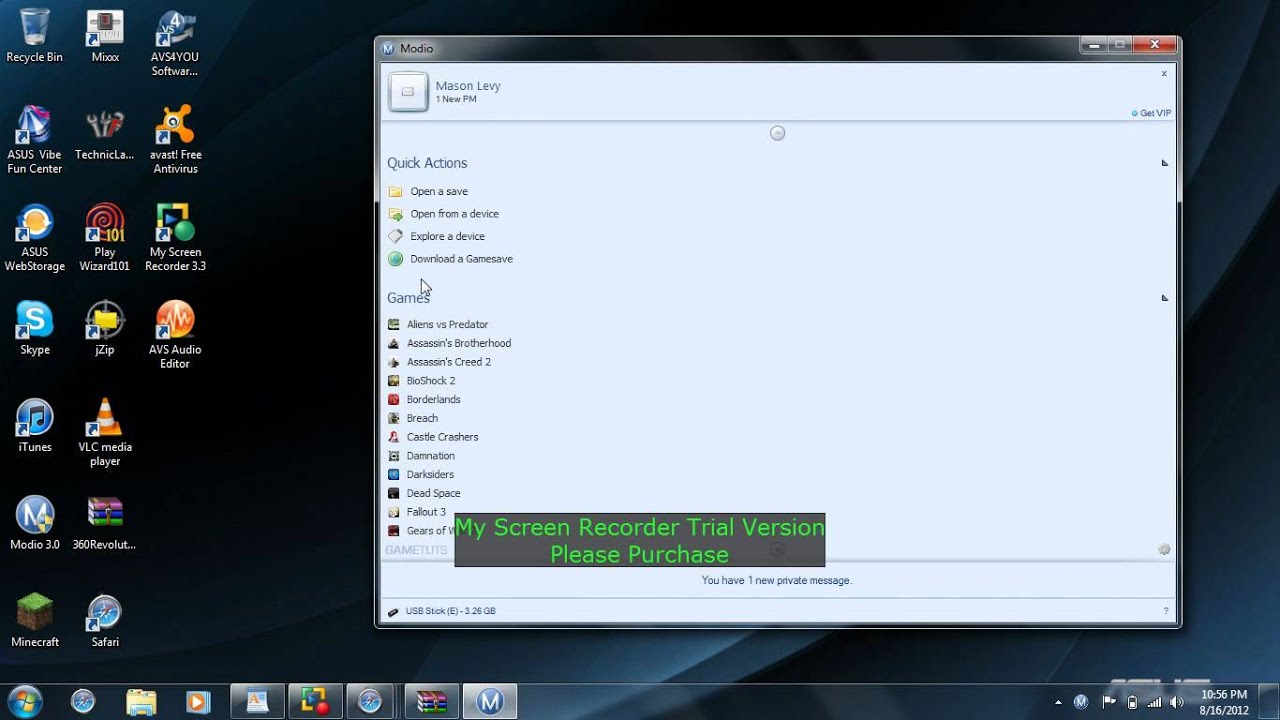
Task: Open the Safari desktop shortcut
Action: [105, 621]
